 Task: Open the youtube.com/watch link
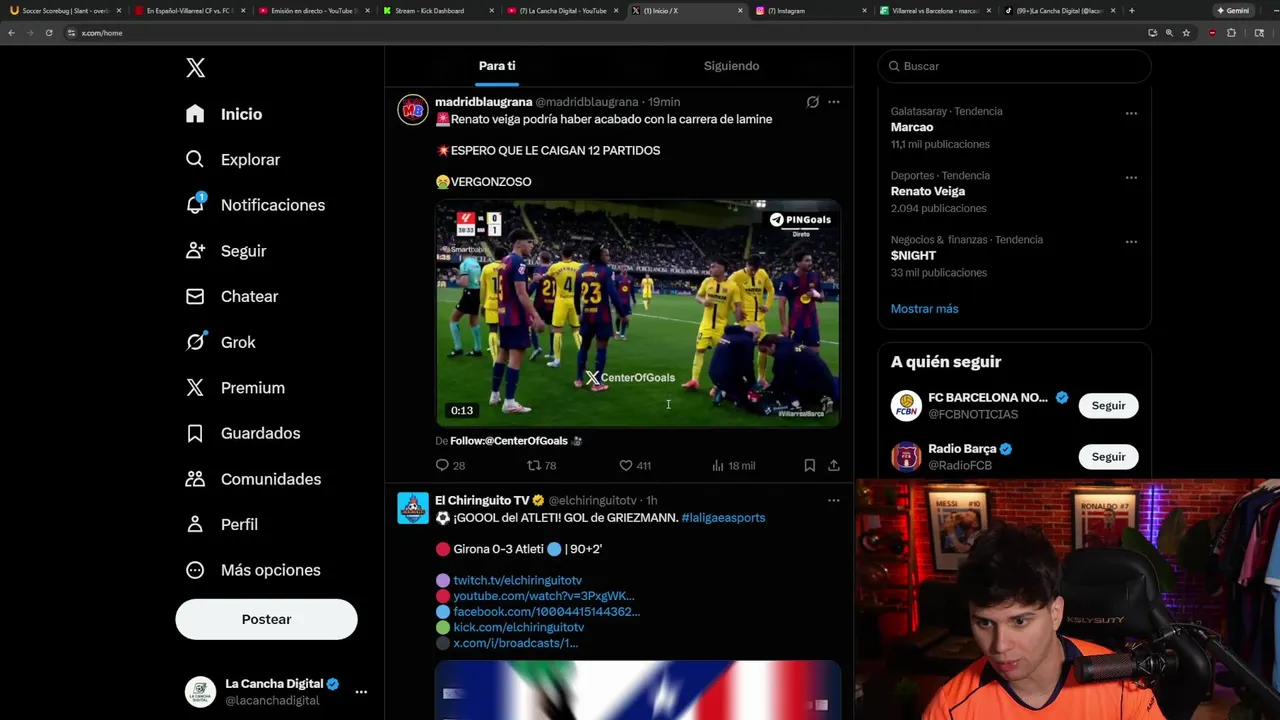click(544, 596)
